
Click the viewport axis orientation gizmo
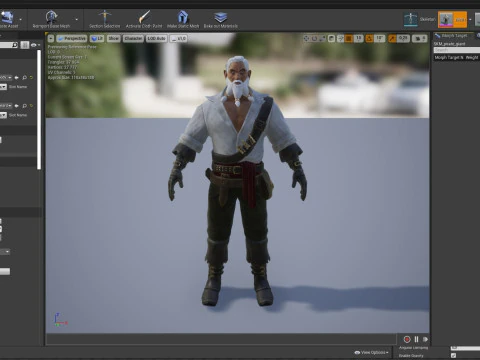coord(60,319)
